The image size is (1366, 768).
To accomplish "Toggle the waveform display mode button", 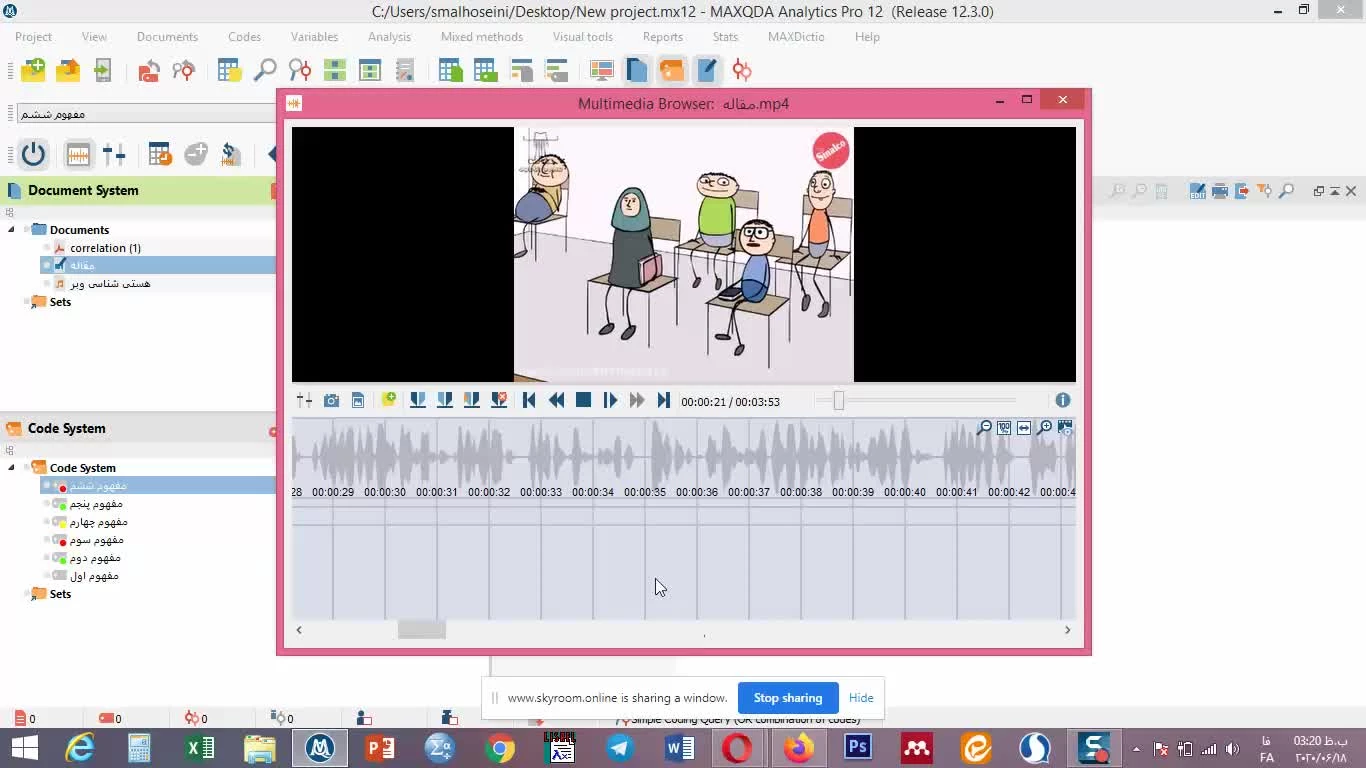I will (78, 154).
